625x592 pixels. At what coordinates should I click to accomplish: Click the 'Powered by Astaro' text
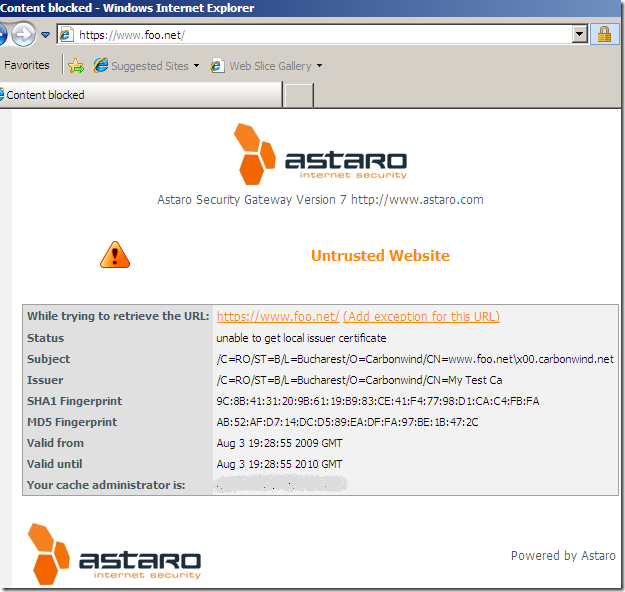pos(563,556)
